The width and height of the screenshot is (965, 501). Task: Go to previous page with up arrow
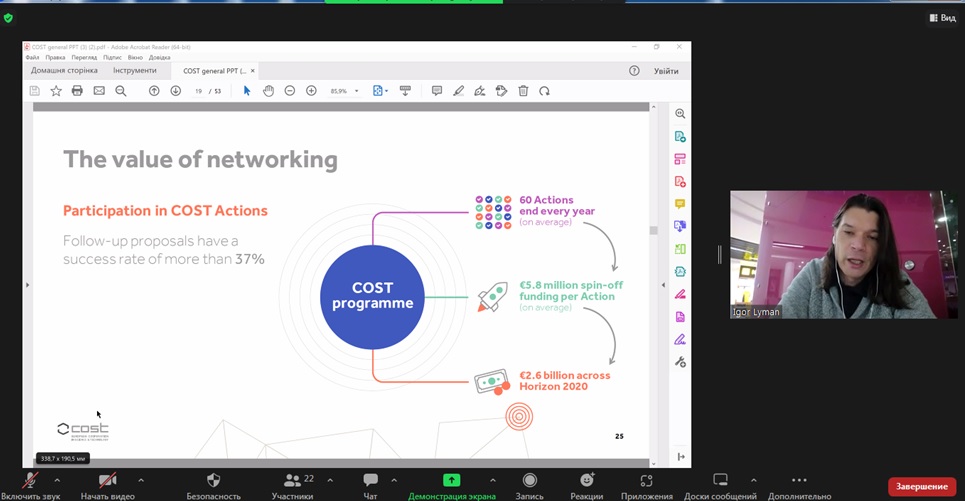(154, 91)
